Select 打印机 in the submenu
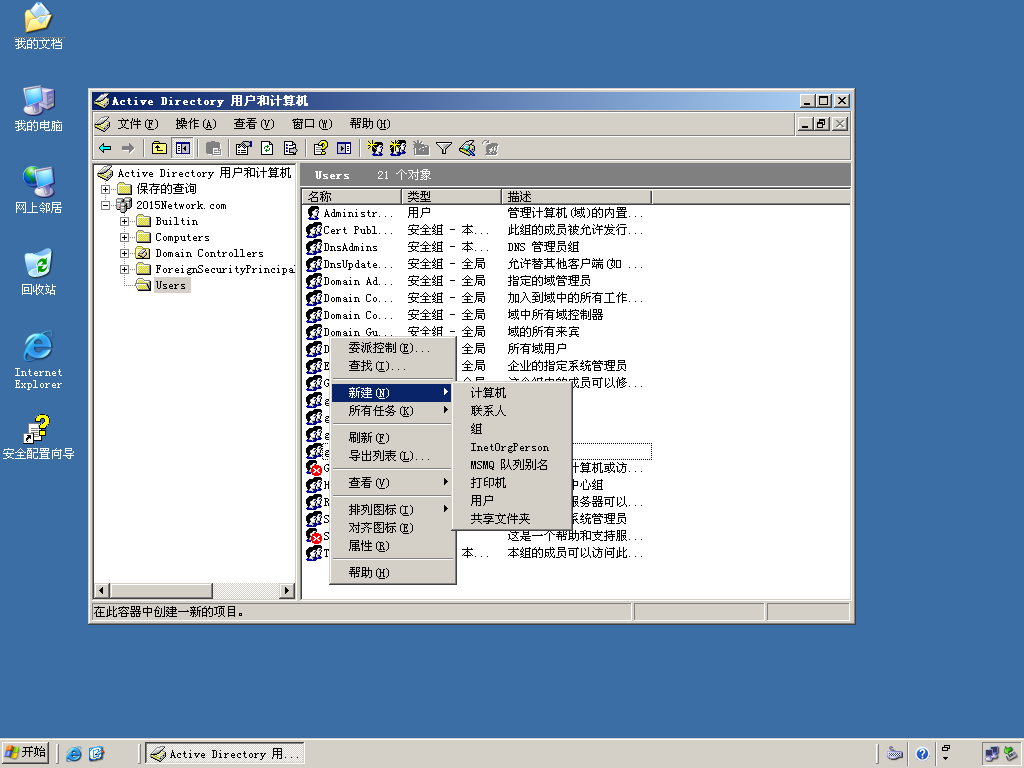 (512, 483)
